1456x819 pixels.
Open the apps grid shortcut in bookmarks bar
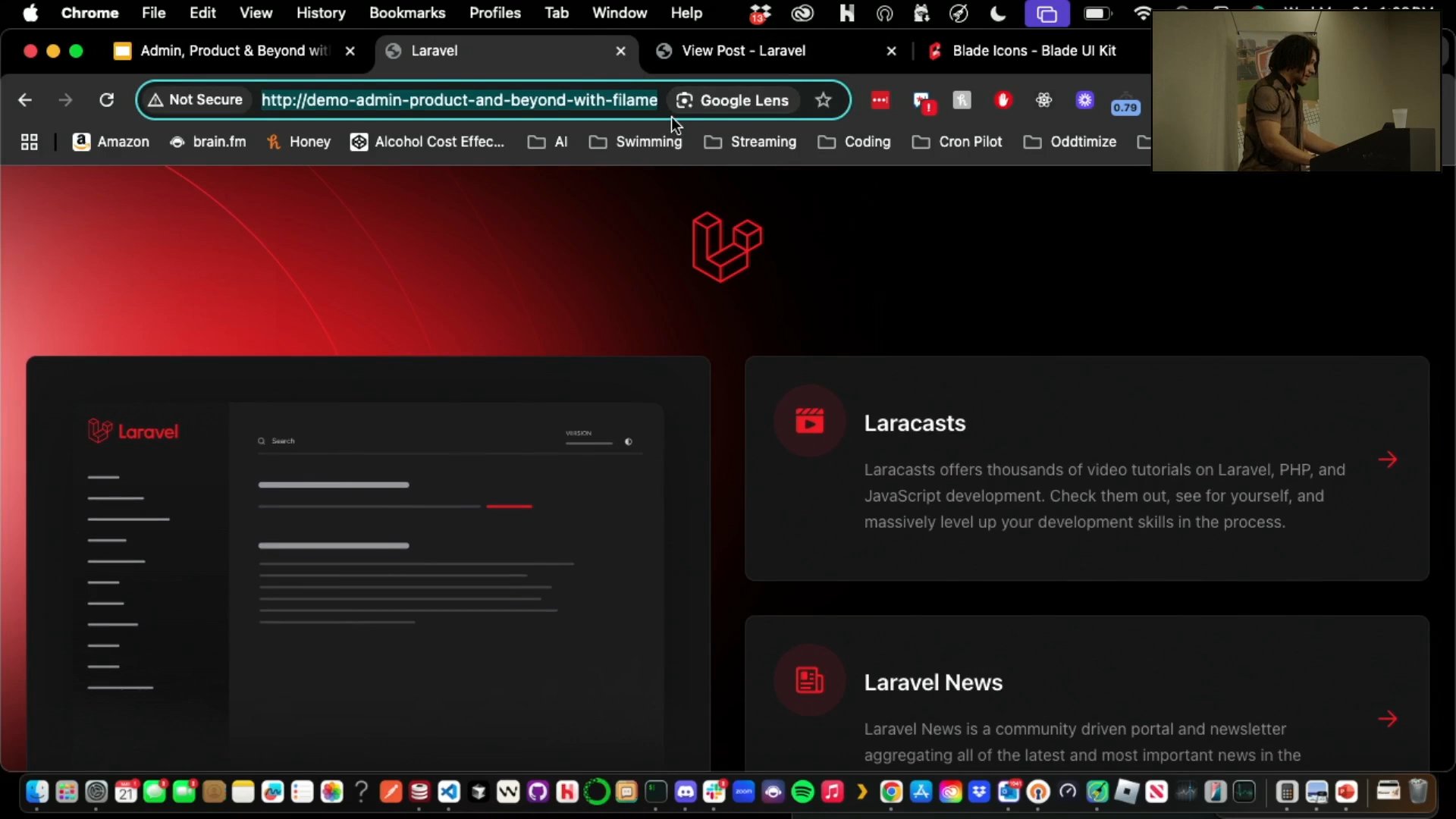(x=29, y=142)
